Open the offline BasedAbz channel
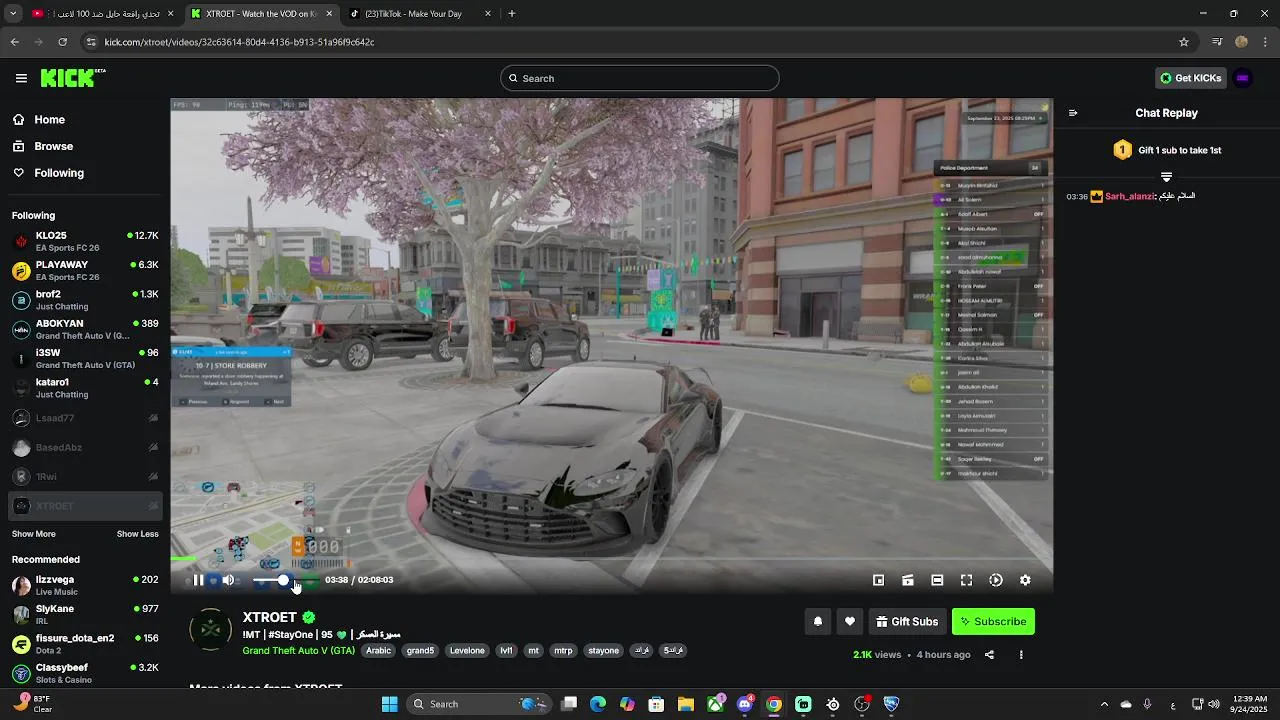The image size is (1280, 720). tap(85, 447)
